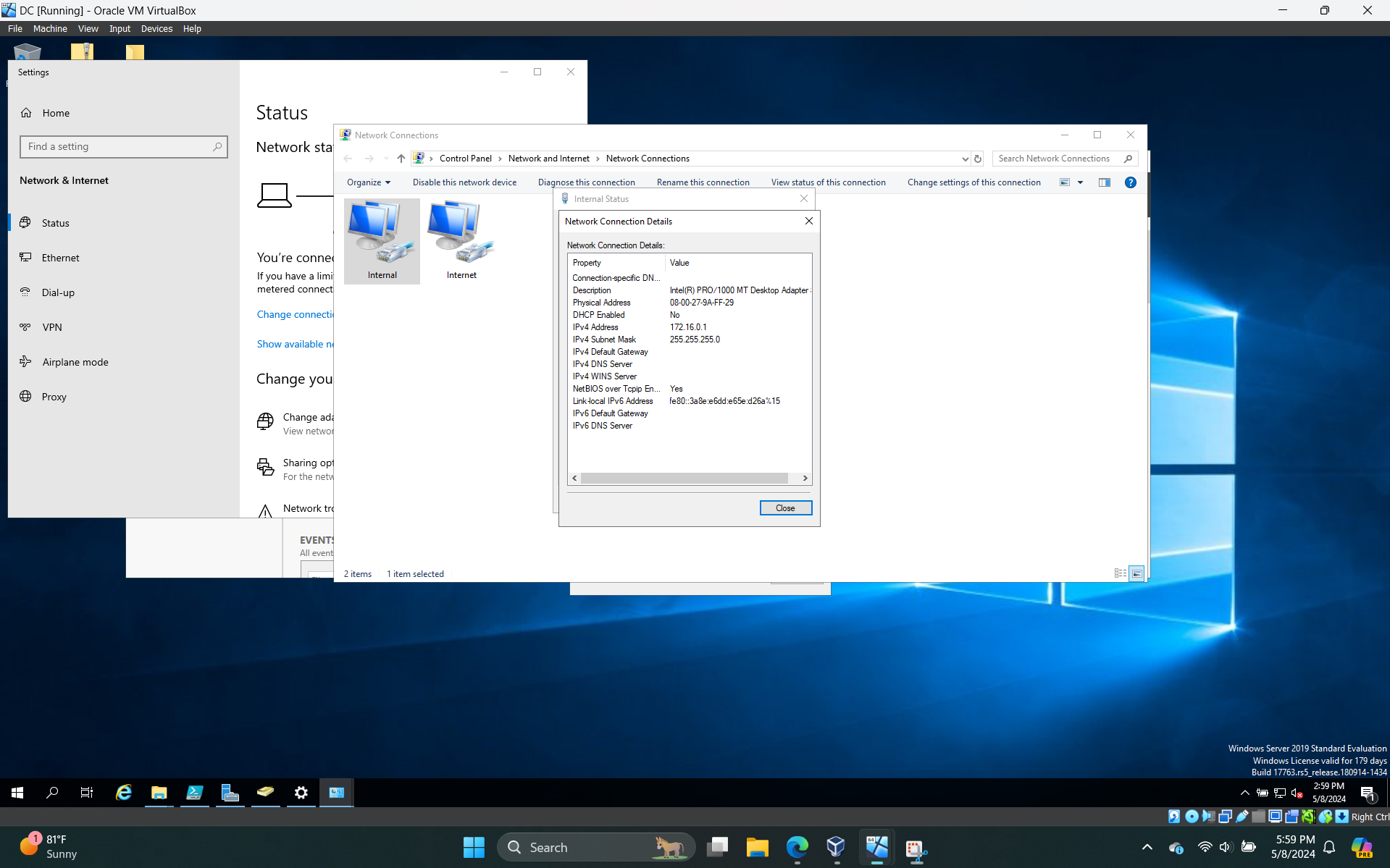Switch to large icons view in status bar
Screen dimensions: 1390x868
pyautogui.click(x=1136, y=573)
